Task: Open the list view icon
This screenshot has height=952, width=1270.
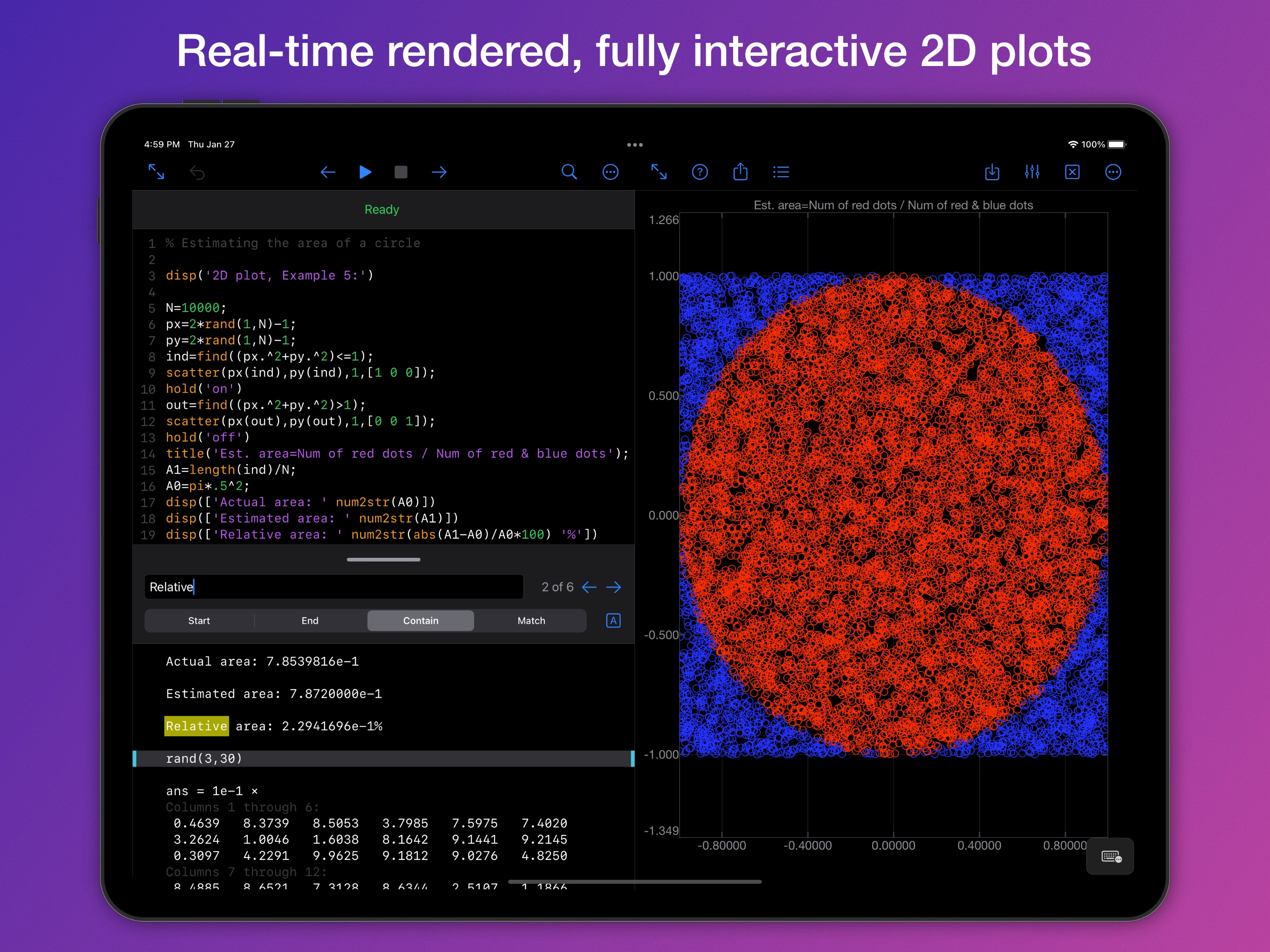Action: pos(781,172)
